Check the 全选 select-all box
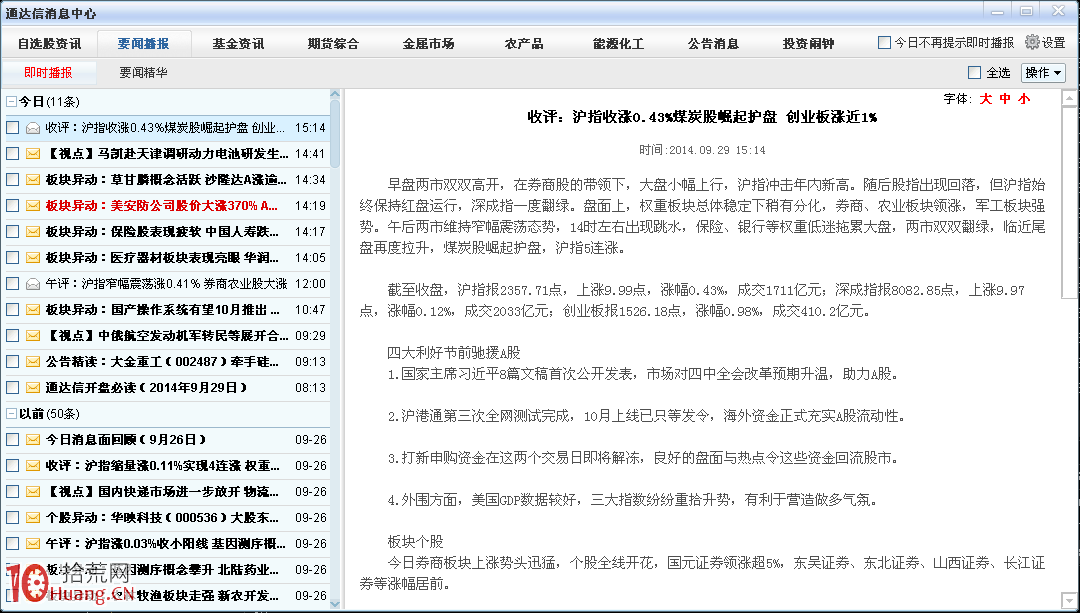Screen dimensions: 1080x613 pos(975,72)
